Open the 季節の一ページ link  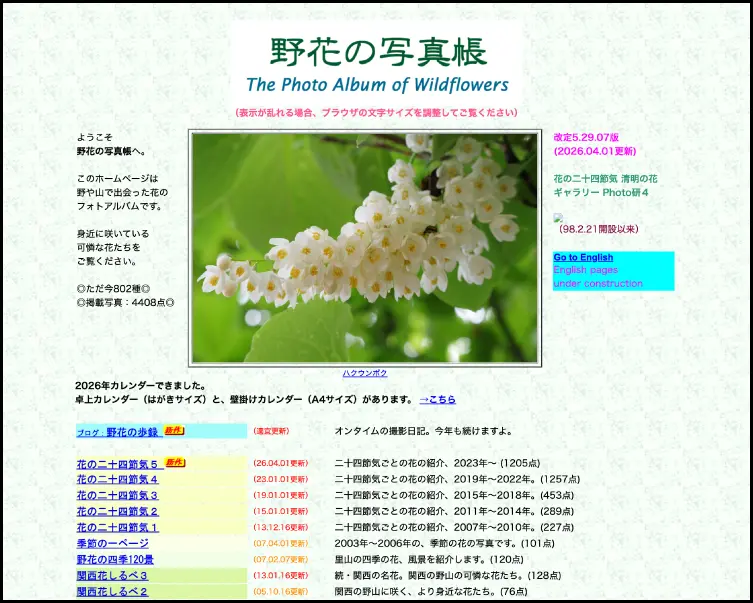(113, 543)
